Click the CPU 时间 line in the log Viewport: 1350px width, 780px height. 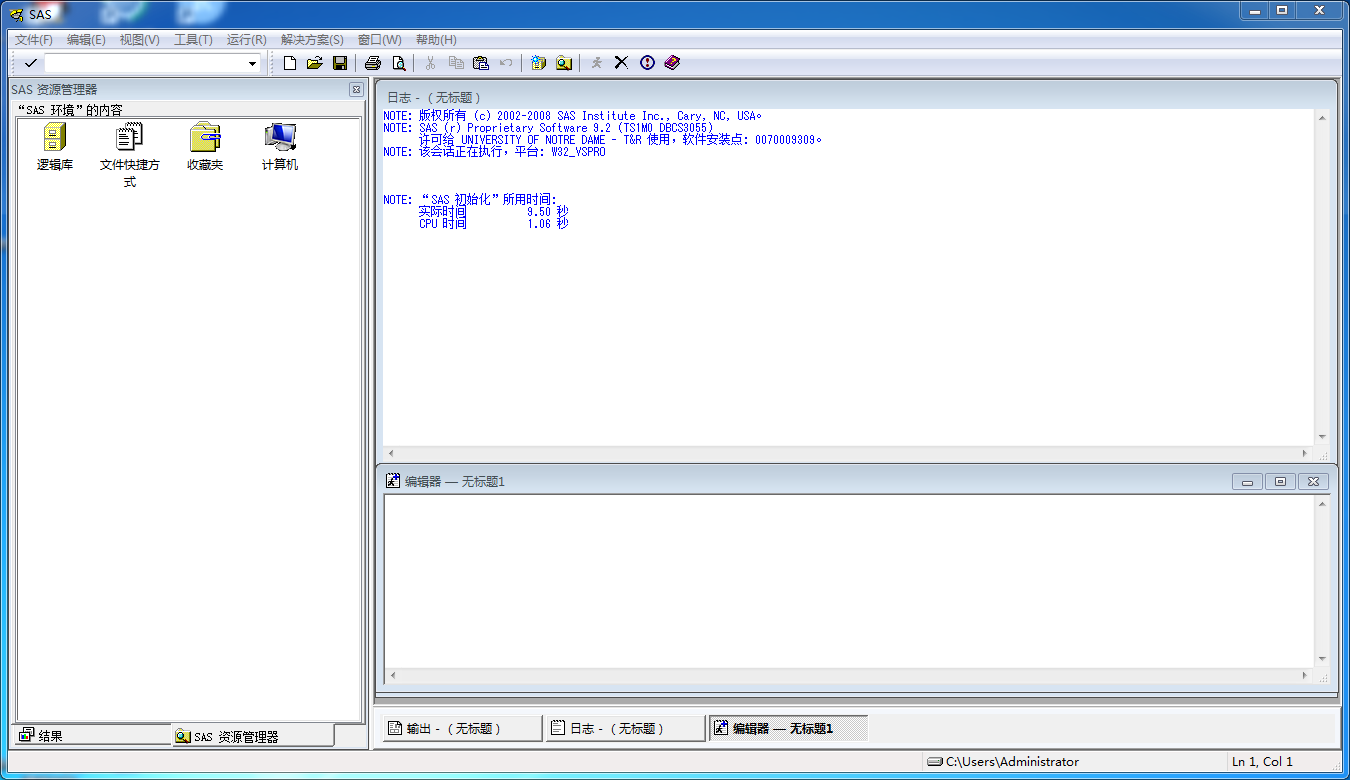tap(493, 224)
